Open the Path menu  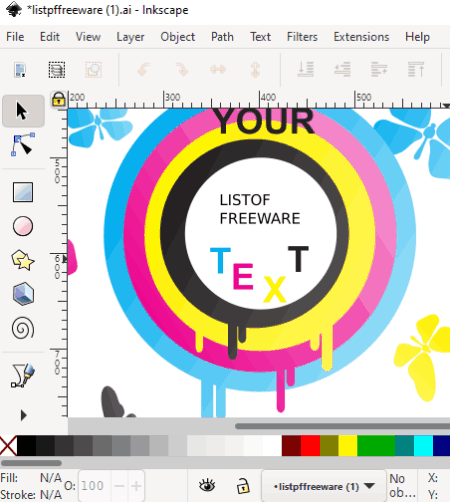pos(222,37)
